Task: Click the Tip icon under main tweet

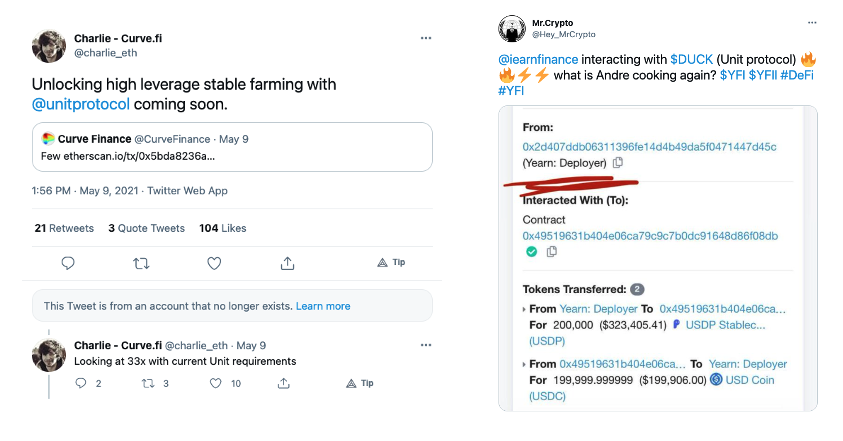Action: 390,263
